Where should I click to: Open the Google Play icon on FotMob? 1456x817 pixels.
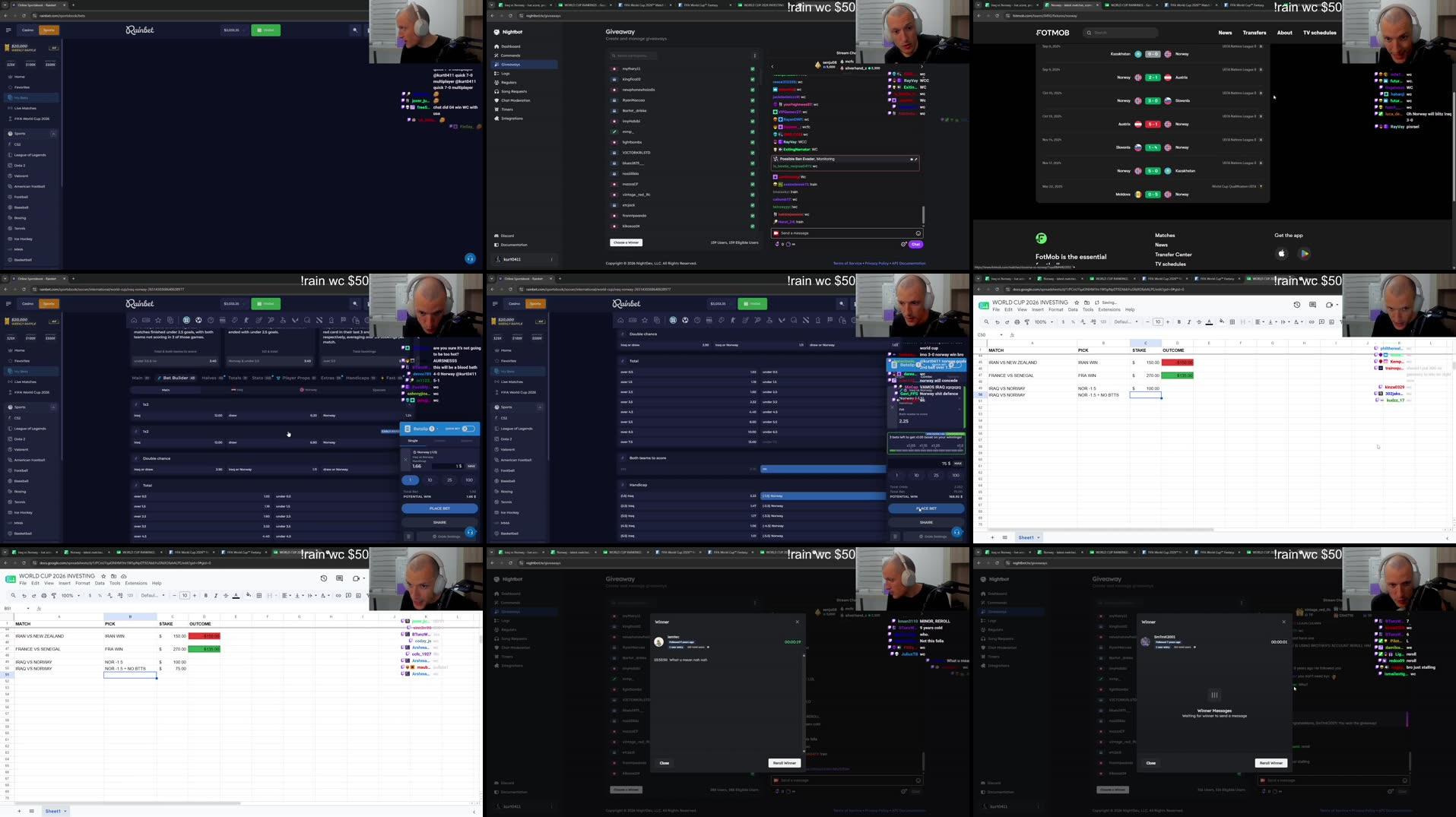coord(1304,253)
